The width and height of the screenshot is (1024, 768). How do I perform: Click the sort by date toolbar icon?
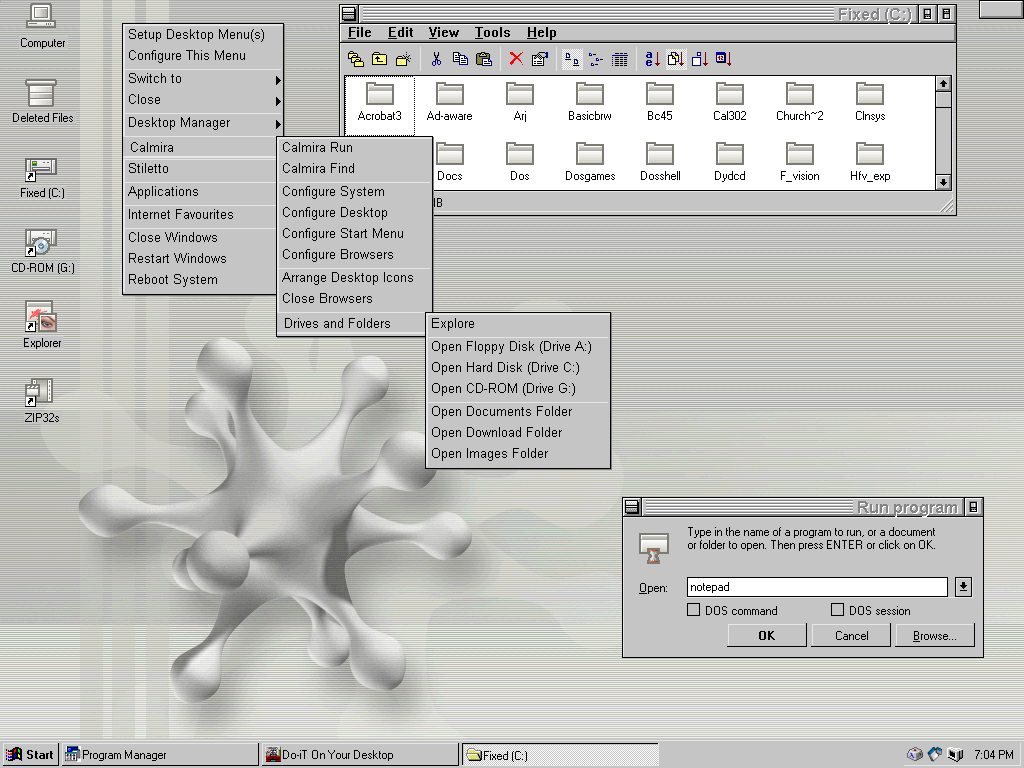[x=723, y=59]
